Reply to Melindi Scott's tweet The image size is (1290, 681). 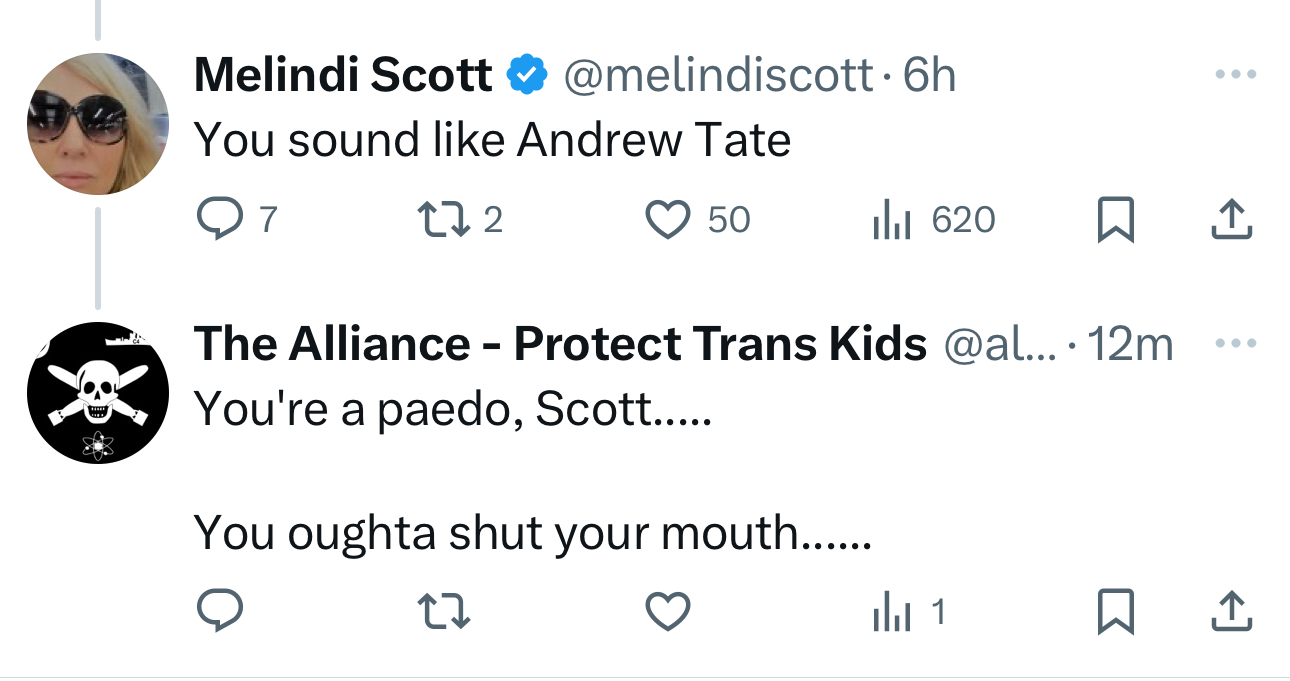point(217,220)
